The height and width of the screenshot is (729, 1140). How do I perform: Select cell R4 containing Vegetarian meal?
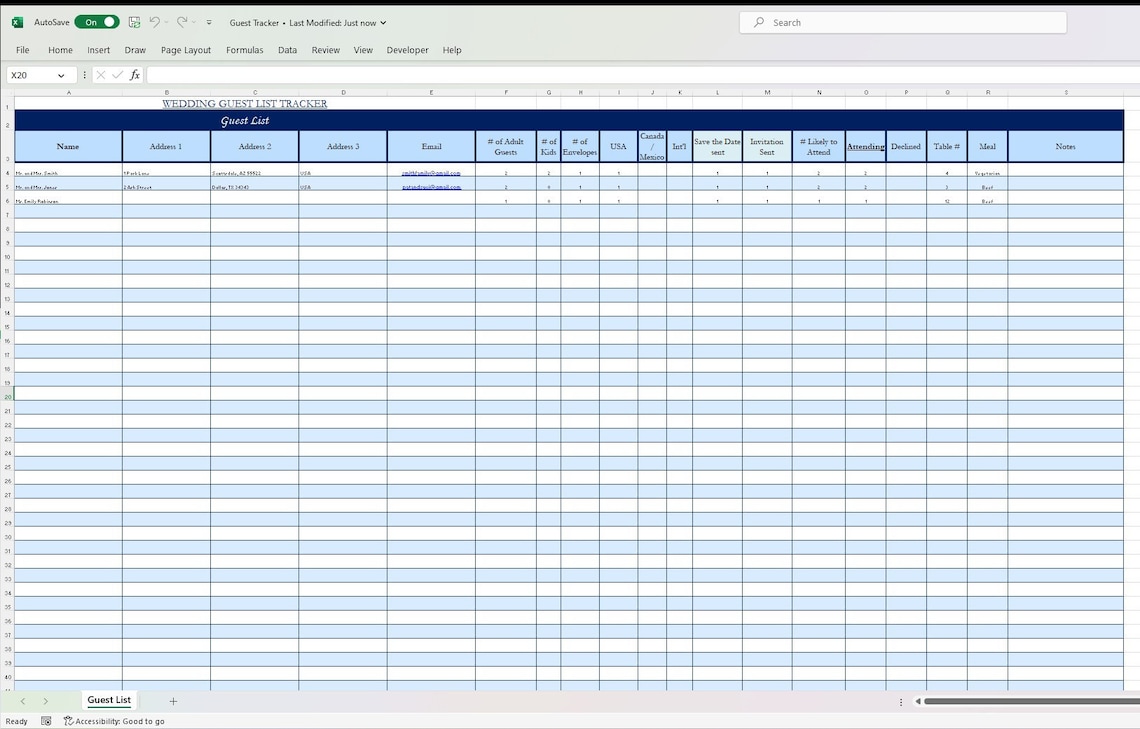(x=987, y=172)
